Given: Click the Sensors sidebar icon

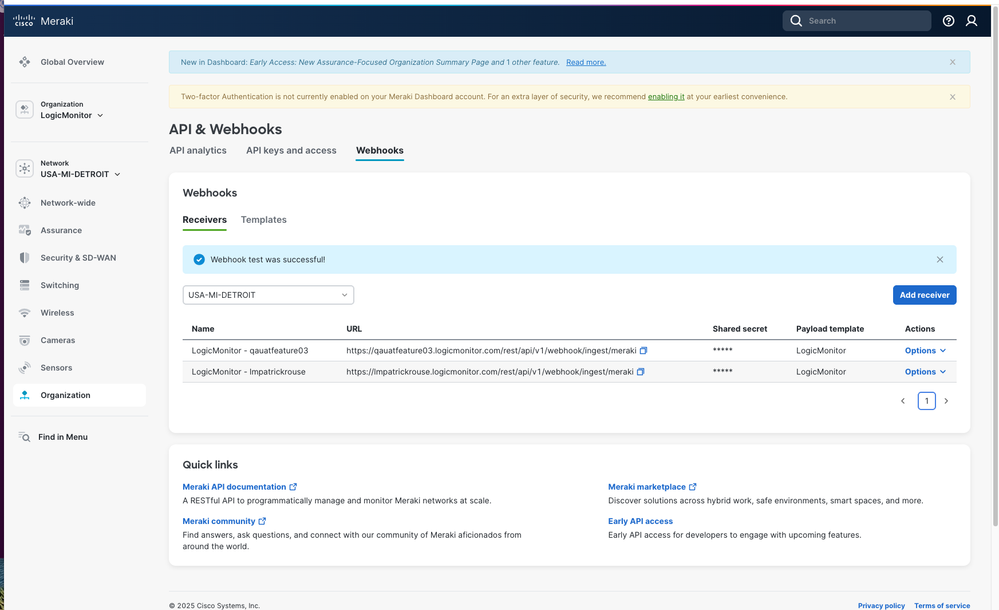Looking at the screenshot, I should click(24, 368).
